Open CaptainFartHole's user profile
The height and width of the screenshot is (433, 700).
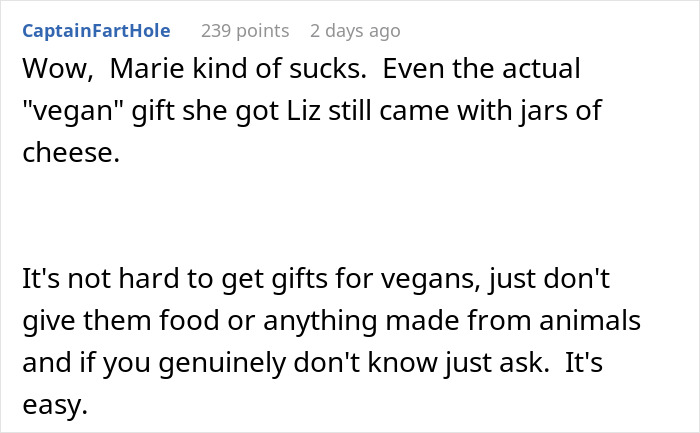tap(96, 31)
